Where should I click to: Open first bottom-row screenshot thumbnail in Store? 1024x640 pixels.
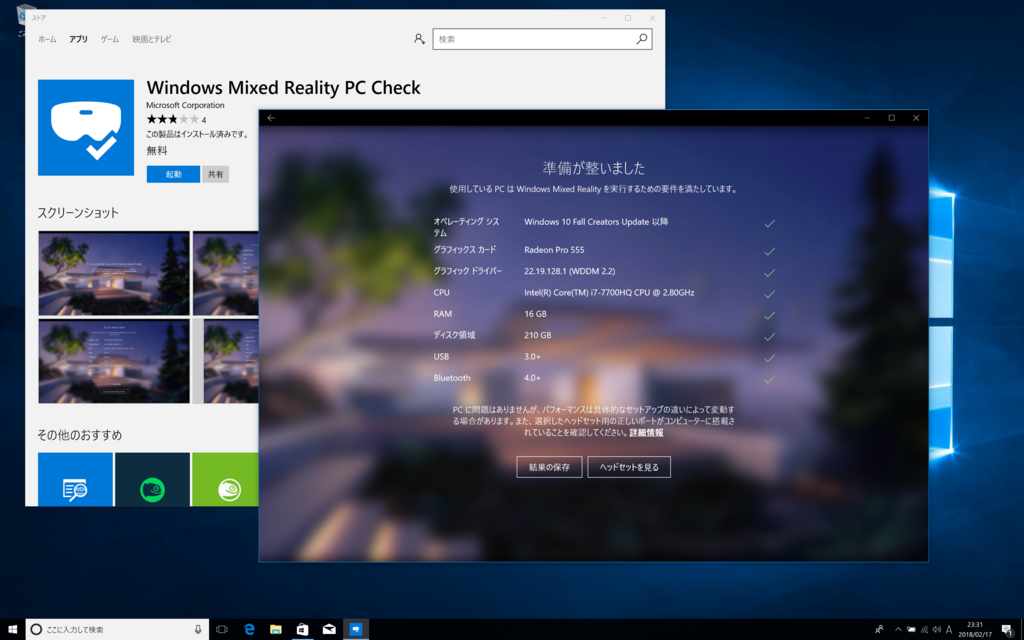pyautogui.click(x=114, y=361)
